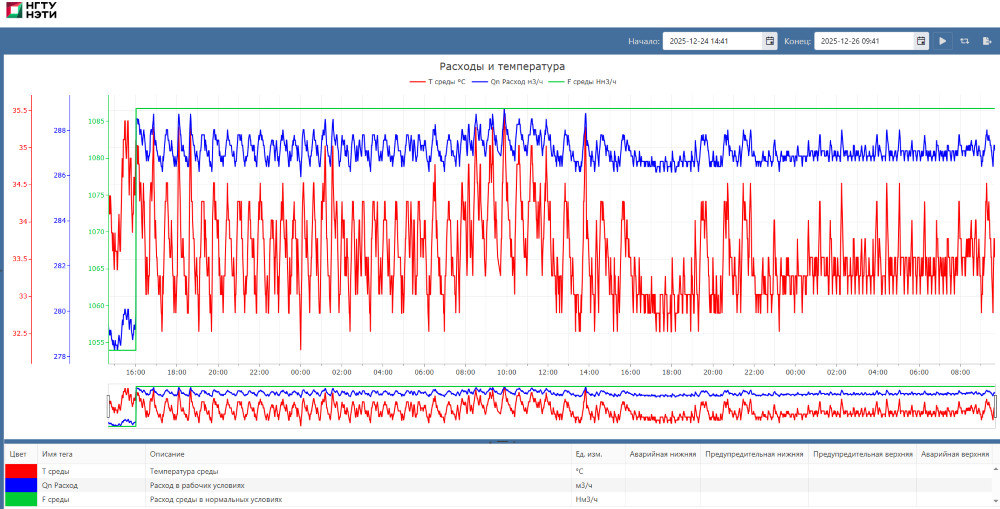Click the Конец date-time input field
1000x509 pixels.
tap(863, 41)
